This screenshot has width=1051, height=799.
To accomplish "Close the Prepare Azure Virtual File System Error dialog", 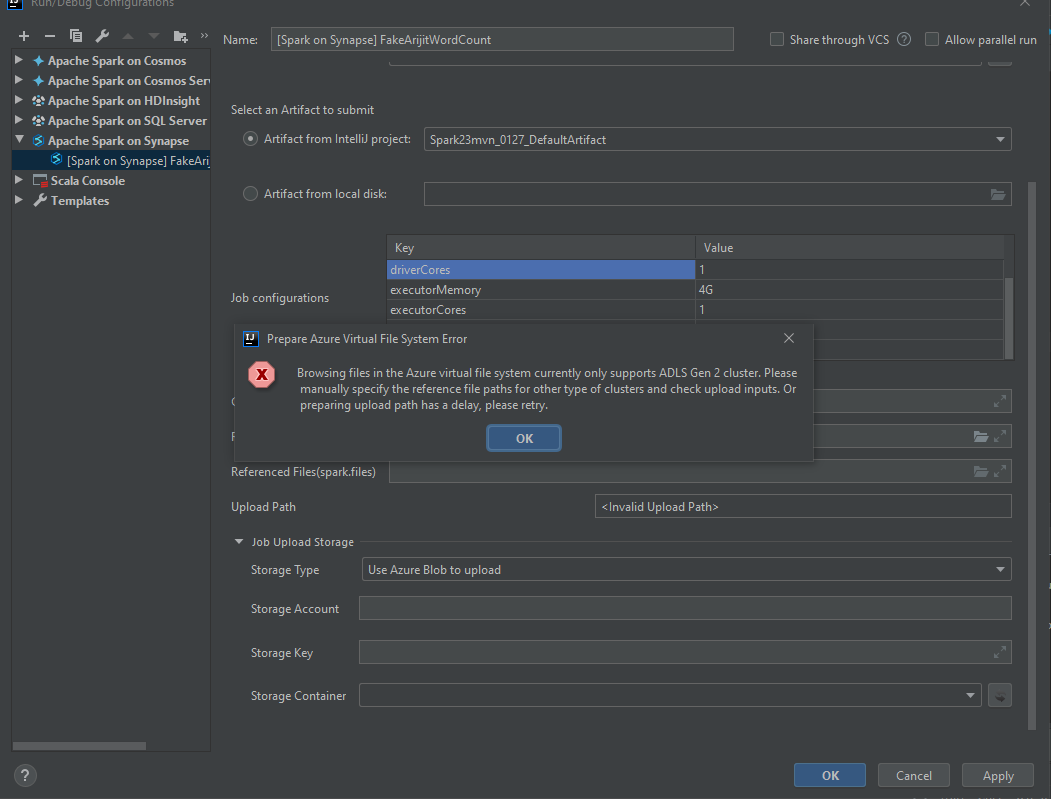I will pos(789,339).
